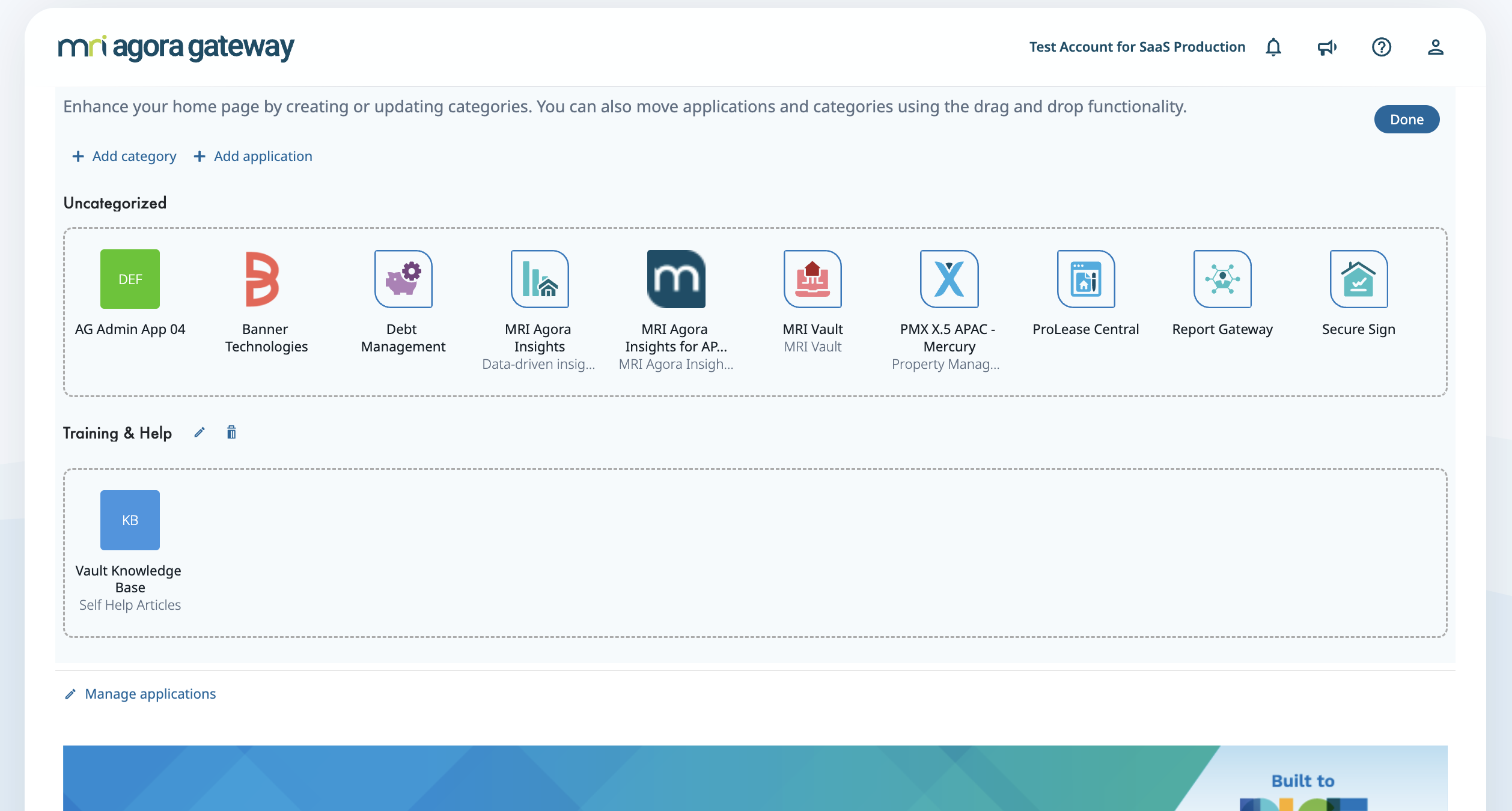Click the Add application link text
The height and width of the screenshot is (811, 1512).
[x=263, y=156]
